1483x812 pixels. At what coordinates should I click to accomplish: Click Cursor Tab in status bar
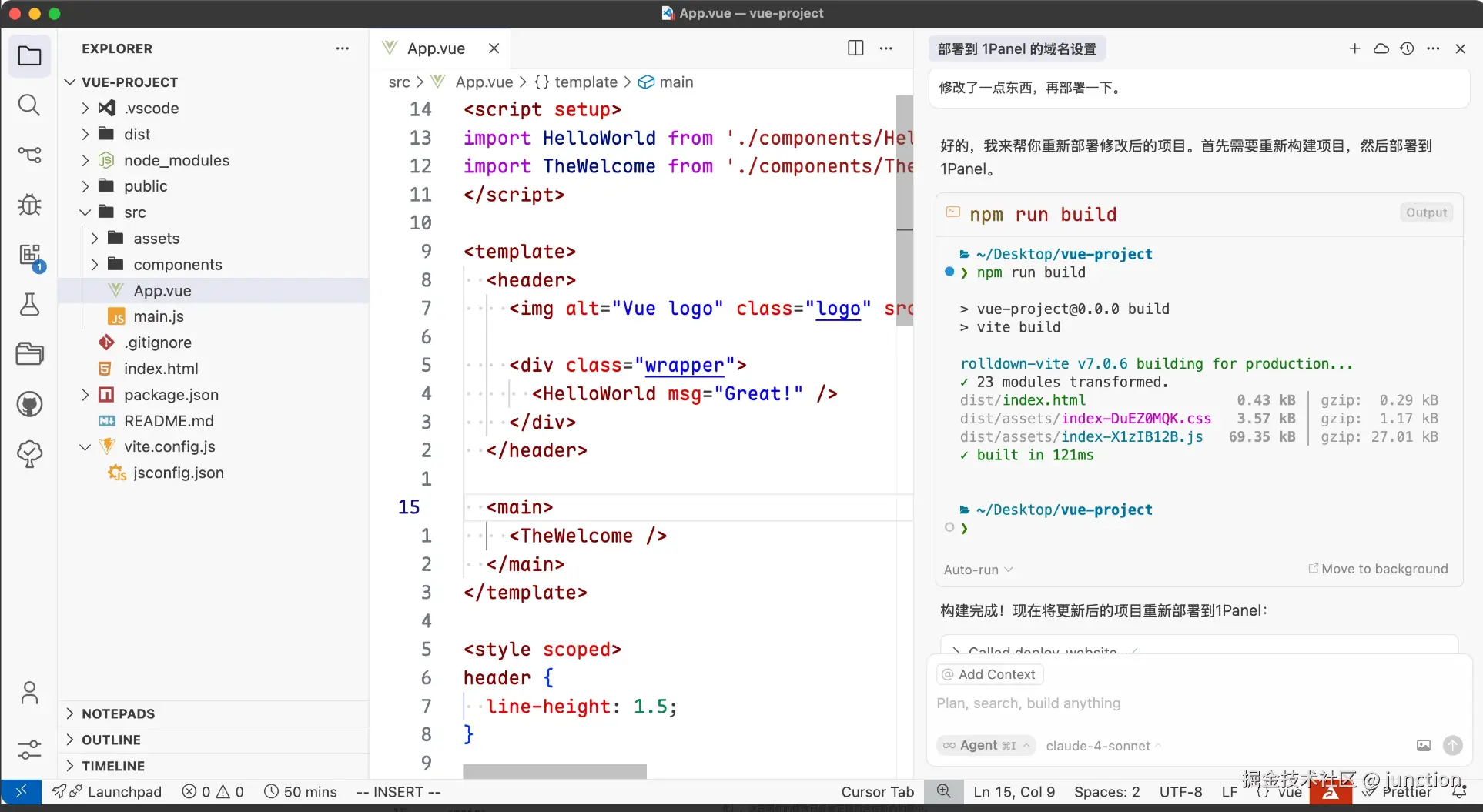point(877,791)
